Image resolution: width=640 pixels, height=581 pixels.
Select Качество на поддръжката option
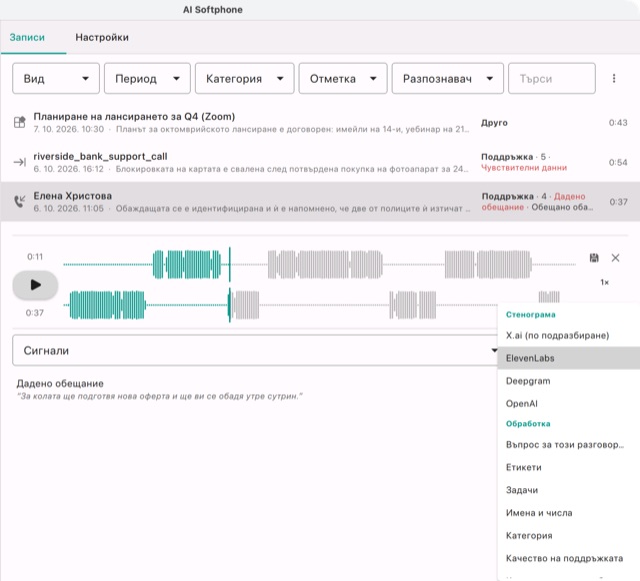tap(569, 558)
